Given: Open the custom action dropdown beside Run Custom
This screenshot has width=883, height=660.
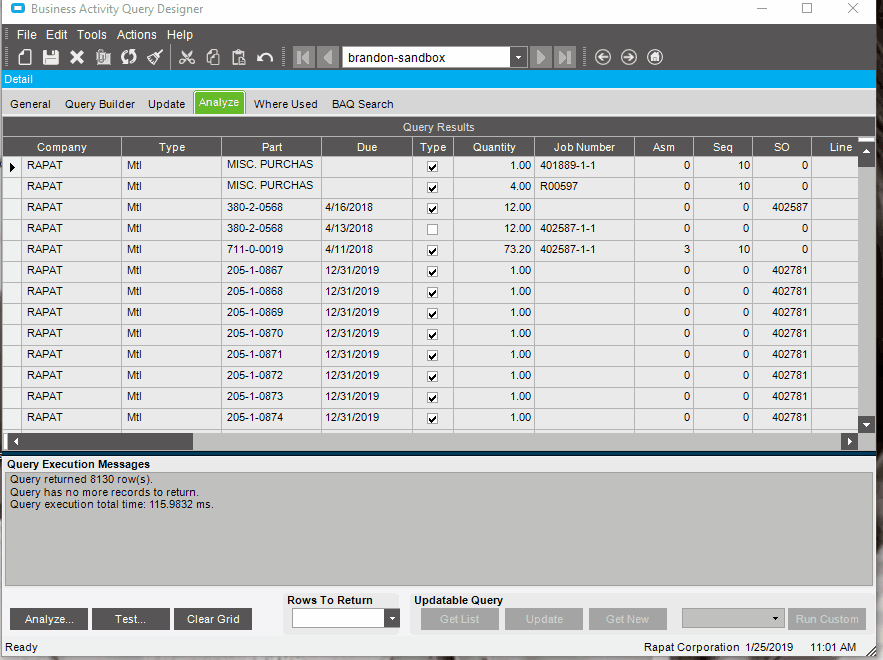Looking at the screenshot, I should [775, 618].
